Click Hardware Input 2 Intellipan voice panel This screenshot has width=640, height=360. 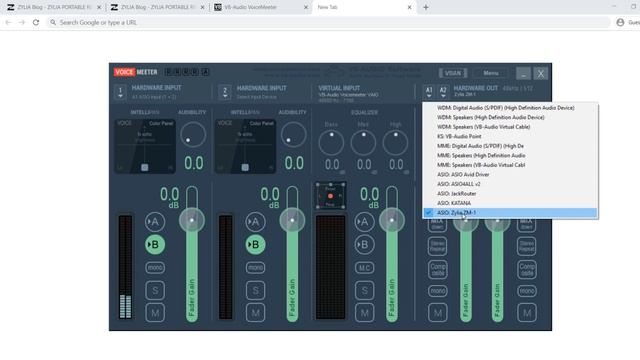point(245,146)
